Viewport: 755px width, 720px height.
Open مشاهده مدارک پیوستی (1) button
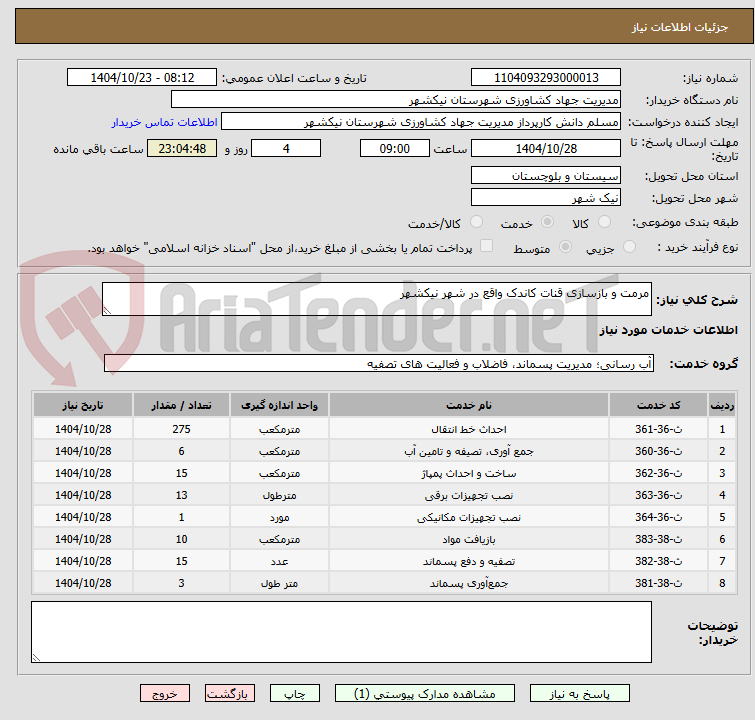tap(425, 694)
